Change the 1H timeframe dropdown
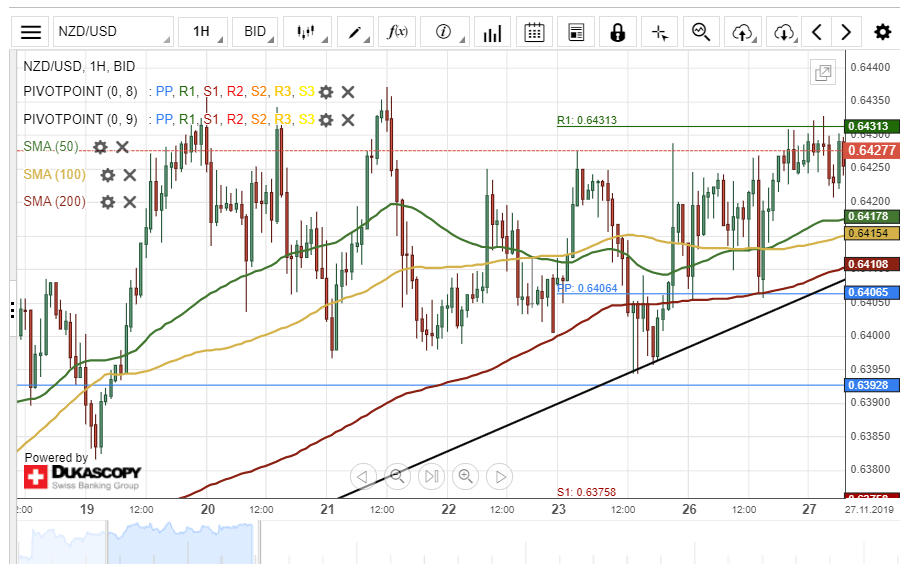 coord(202,32)
